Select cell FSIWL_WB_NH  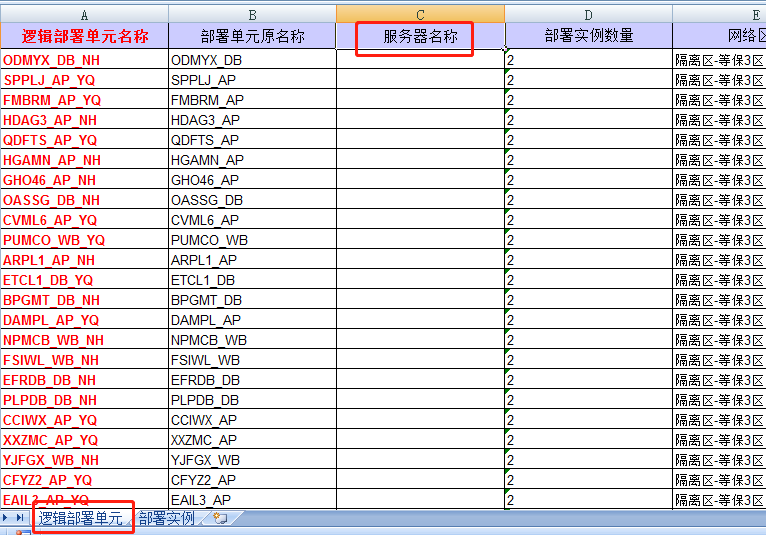(85, 360)
